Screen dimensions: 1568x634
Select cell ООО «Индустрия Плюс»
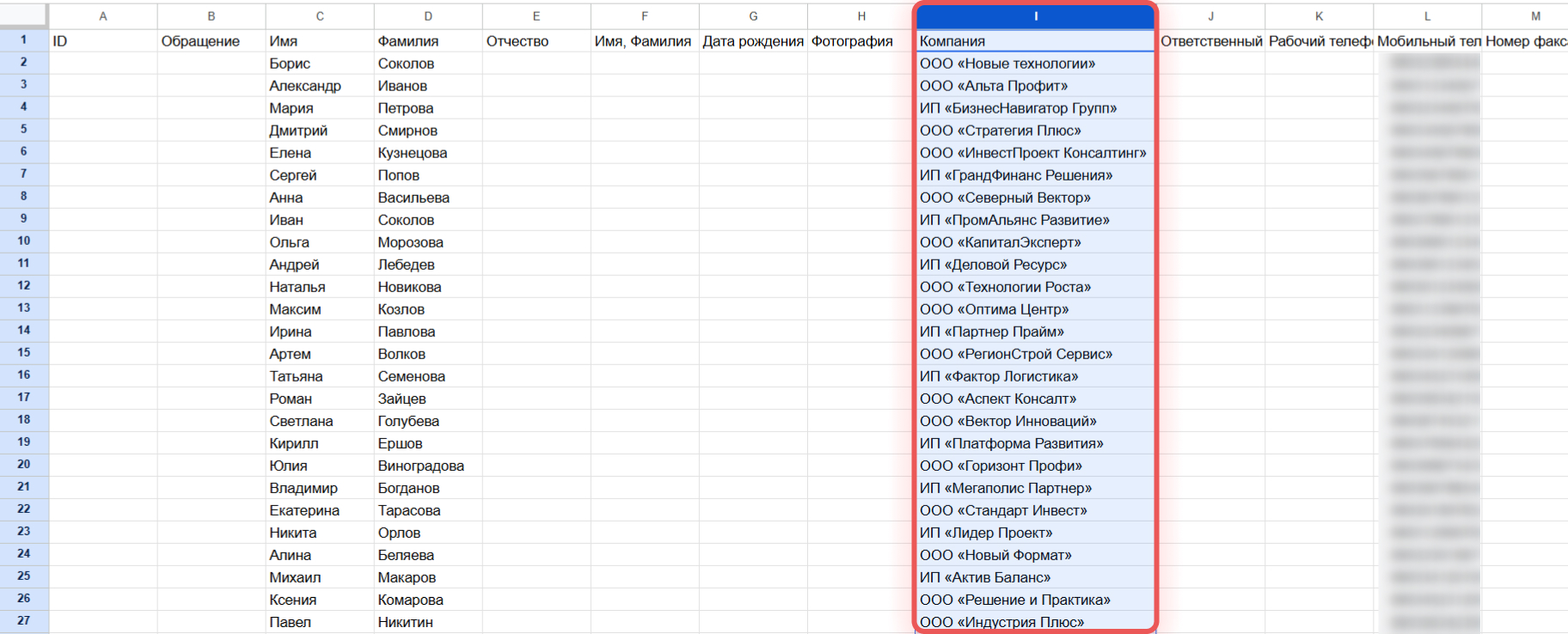click(1035, 622)
